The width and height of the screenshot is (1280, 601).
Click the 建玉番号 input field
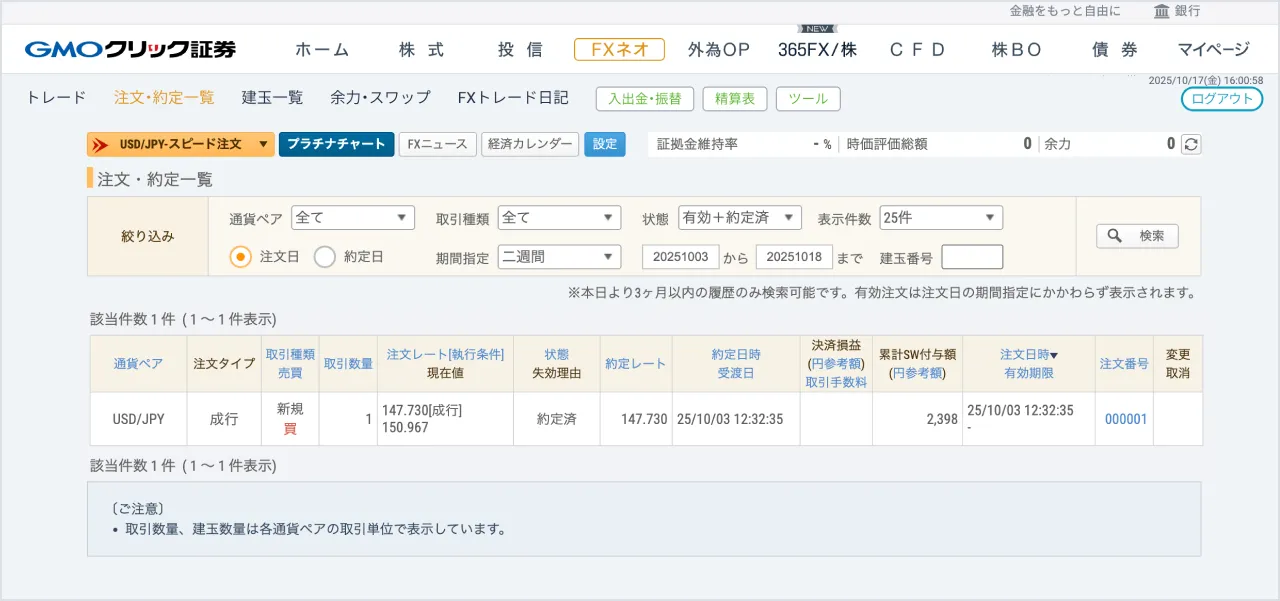click(972, 257)
